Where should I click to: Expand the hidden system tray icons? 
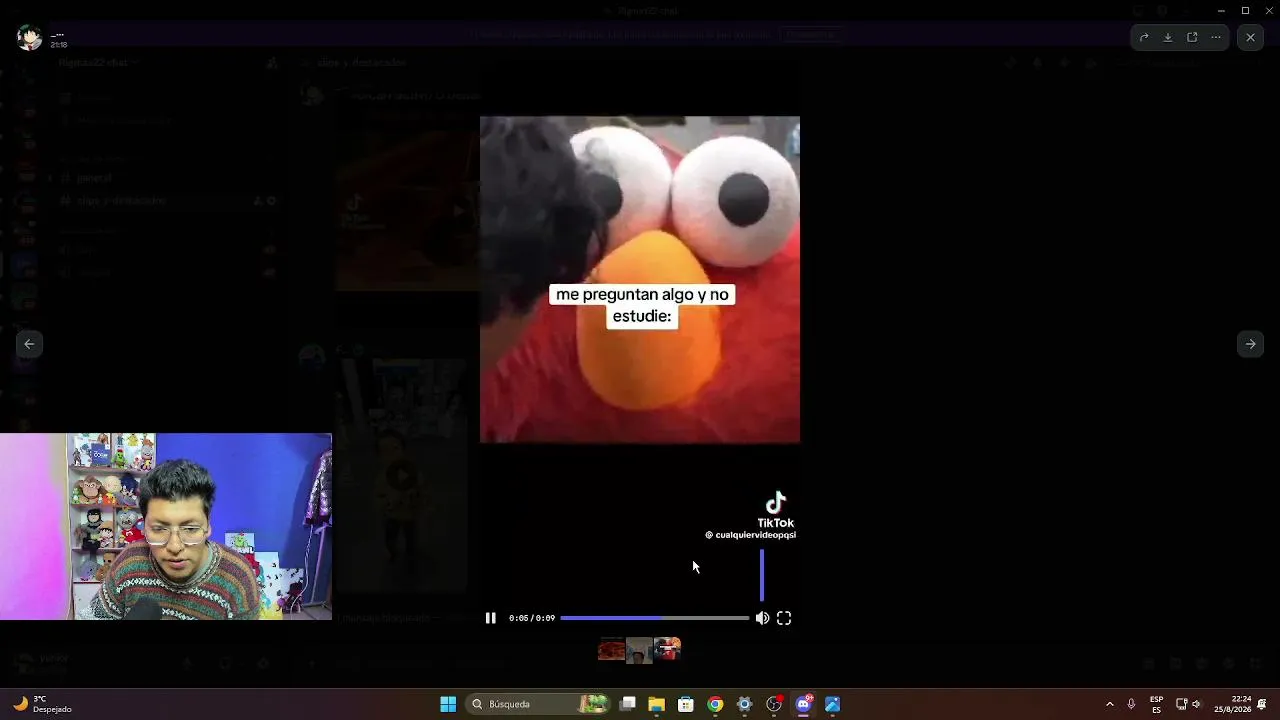(1109, 704)
